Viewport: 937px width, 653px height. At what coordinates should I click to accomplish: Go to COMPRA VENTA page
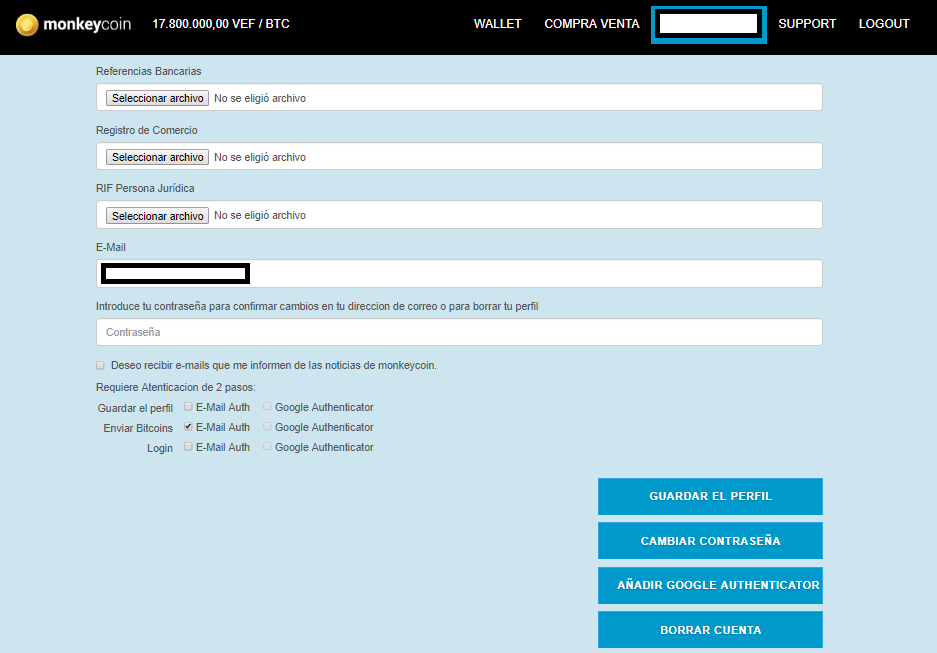(x=591, y=24)
